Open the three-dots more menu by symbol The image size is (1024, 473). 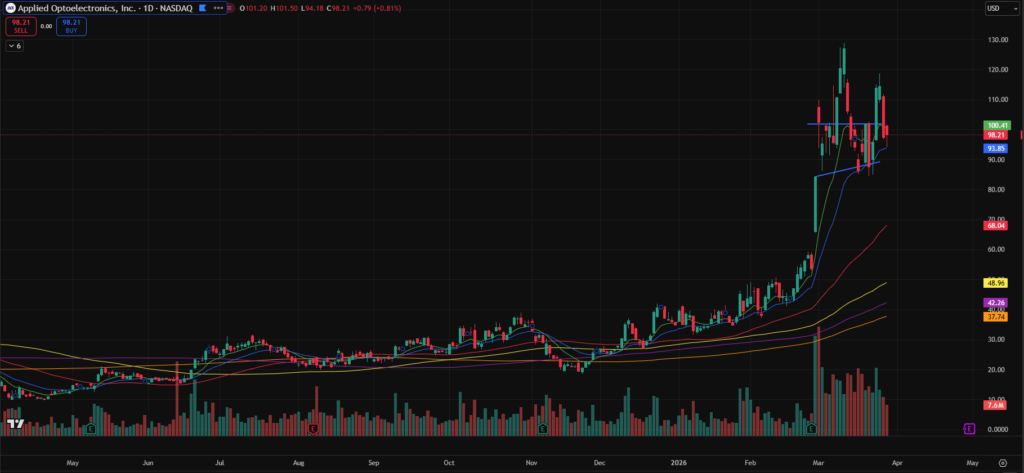point(217,8)
